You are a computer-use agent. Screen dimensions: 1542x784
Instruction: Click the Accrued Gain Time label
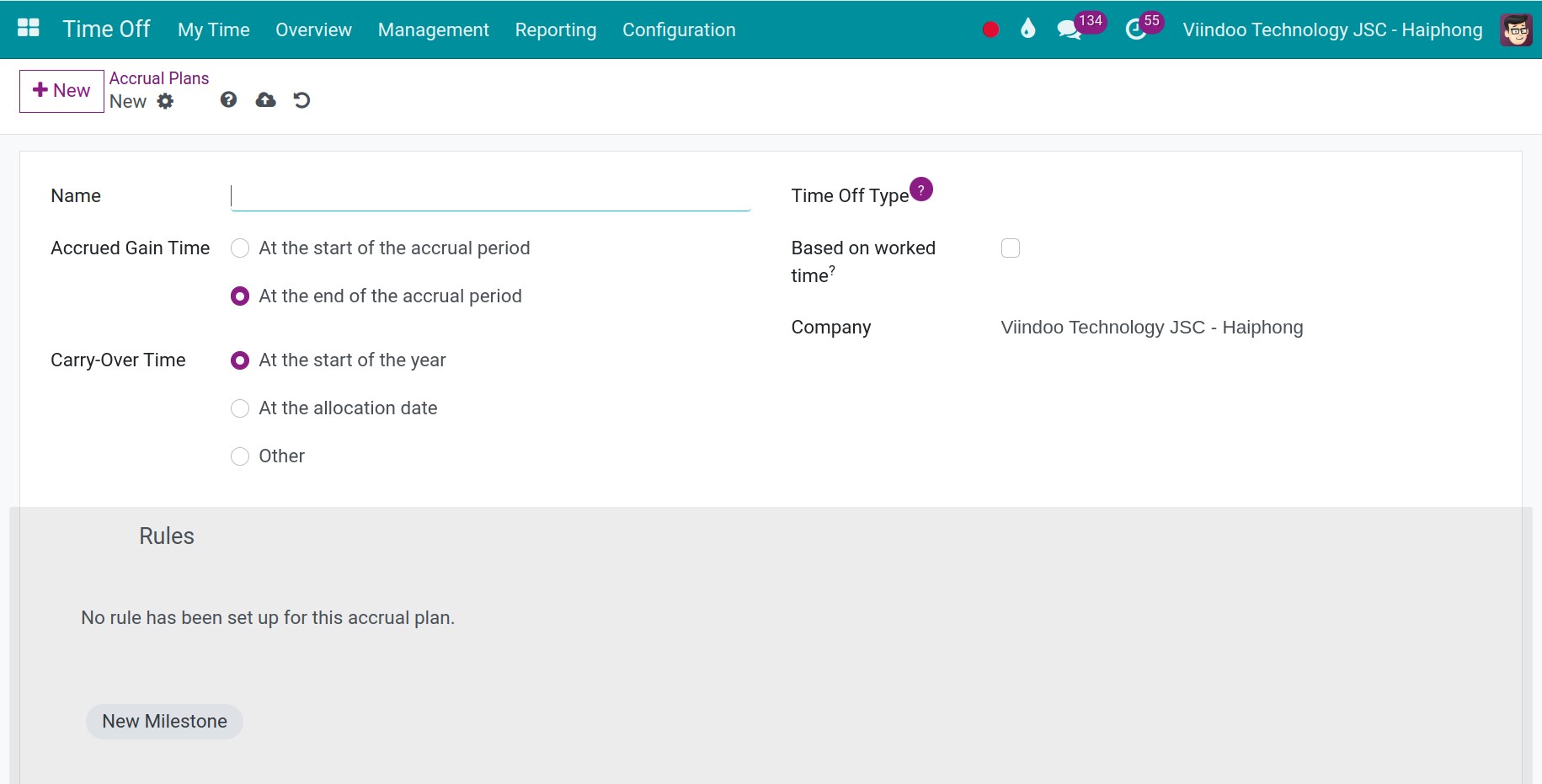[130, 248]
